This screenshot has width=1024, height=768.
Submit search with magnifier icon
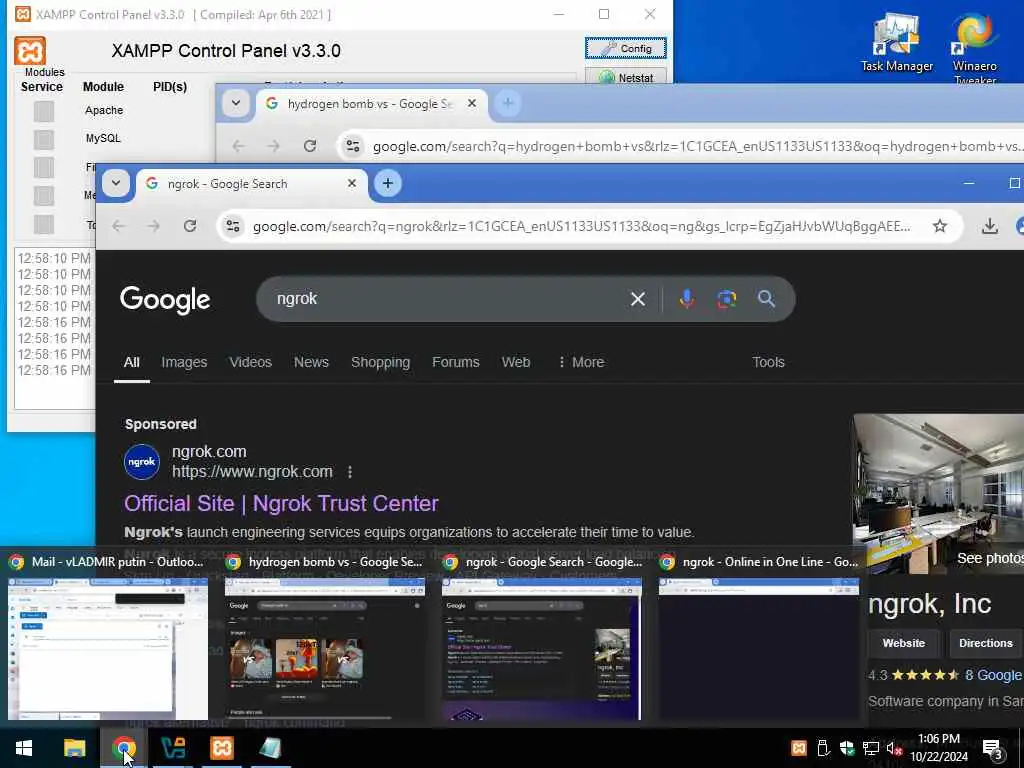[767, 299]
